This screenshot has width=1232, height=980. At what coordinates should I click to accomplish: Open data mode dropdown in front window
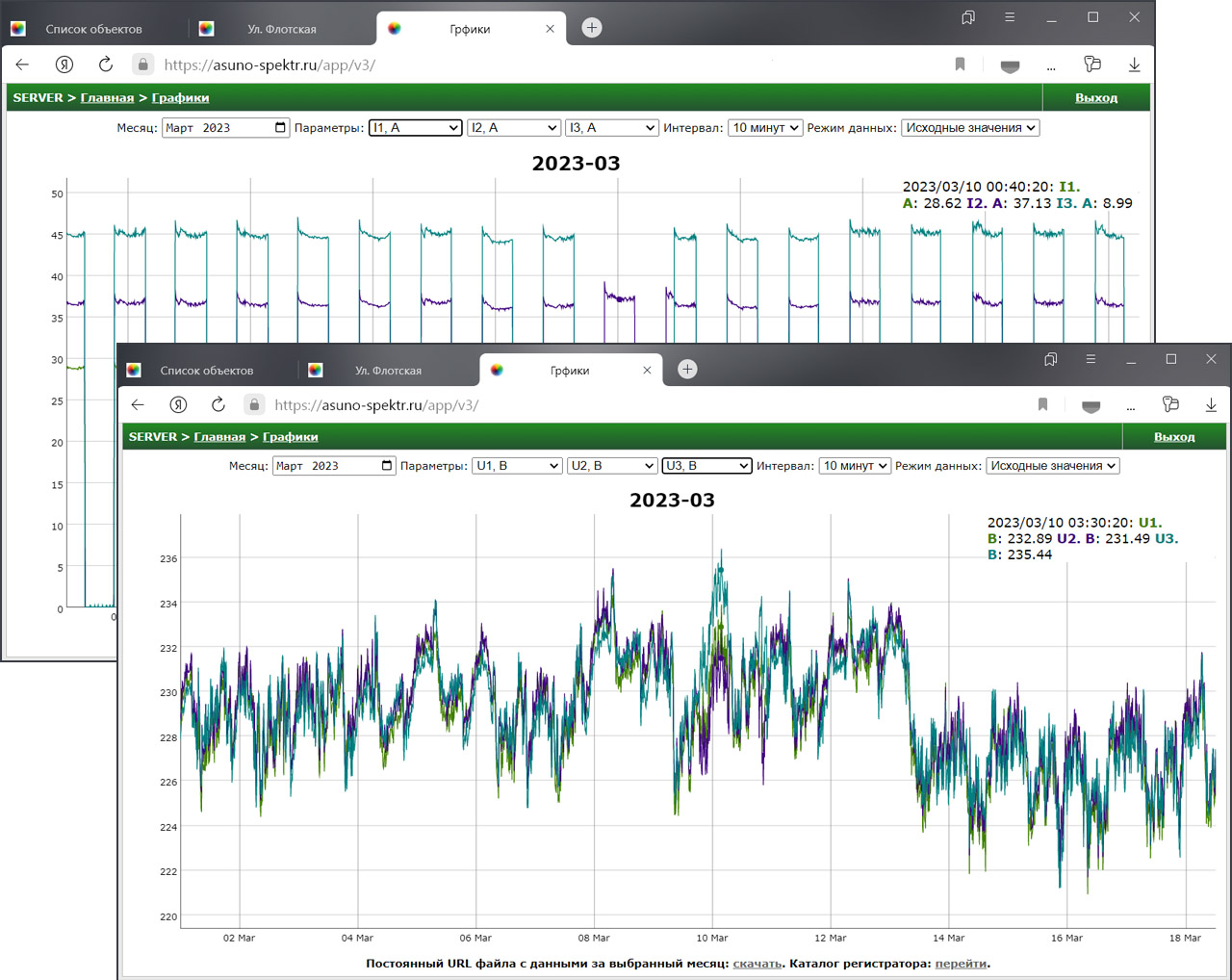[1053, 465]
